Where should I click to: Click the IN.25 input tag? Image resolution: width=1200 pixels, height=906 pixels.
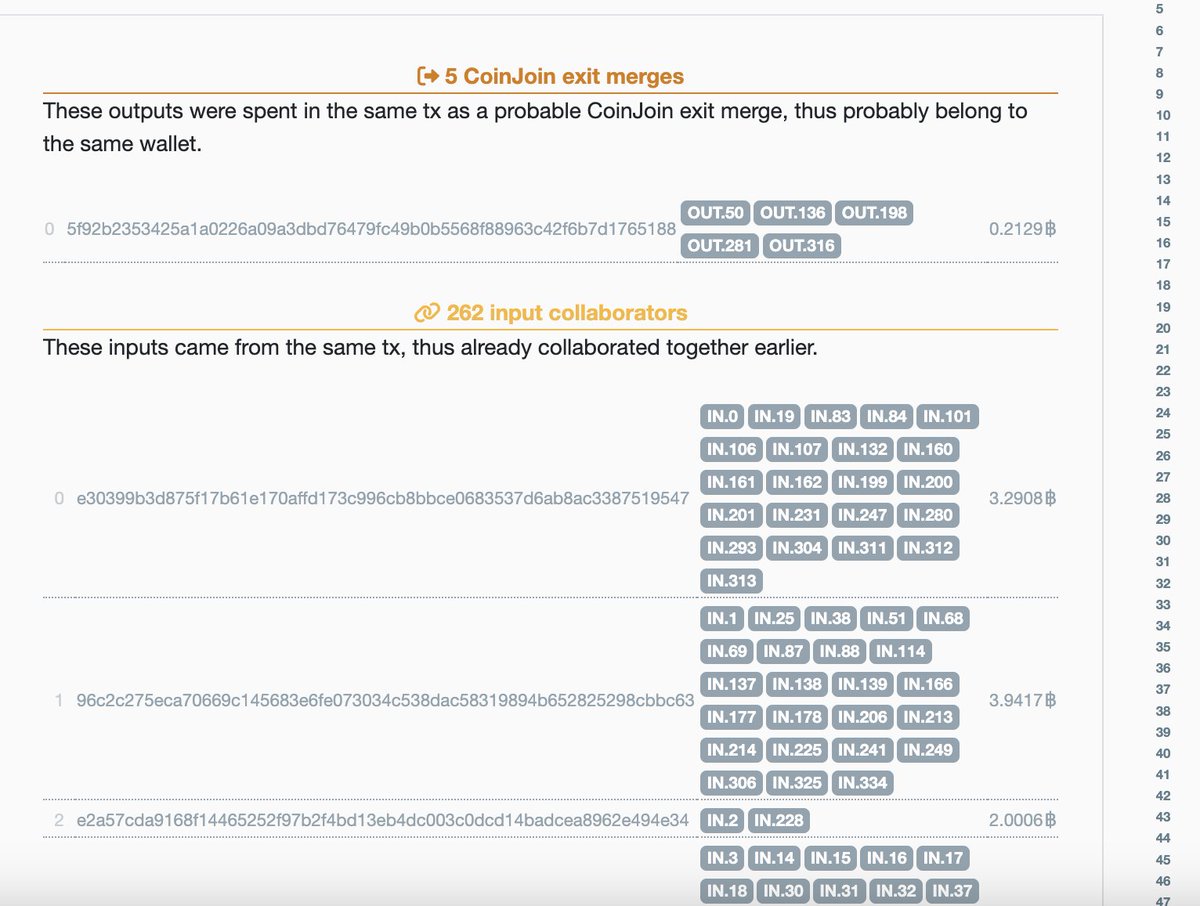point(774,619)
